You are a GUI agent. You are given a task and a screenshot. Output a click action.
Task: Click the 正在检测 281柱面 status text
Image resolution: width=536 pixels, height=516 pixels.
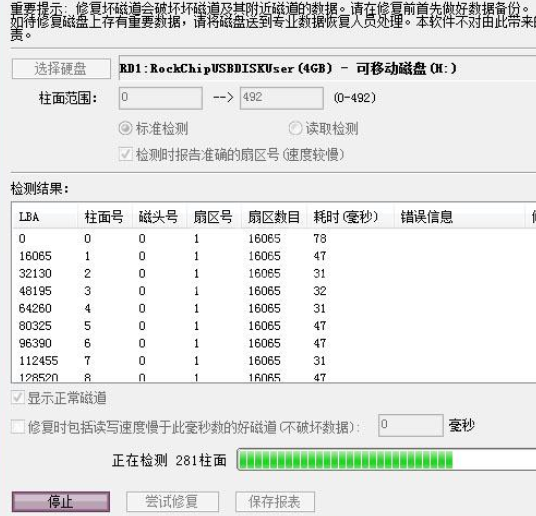(x=170, y=460)
